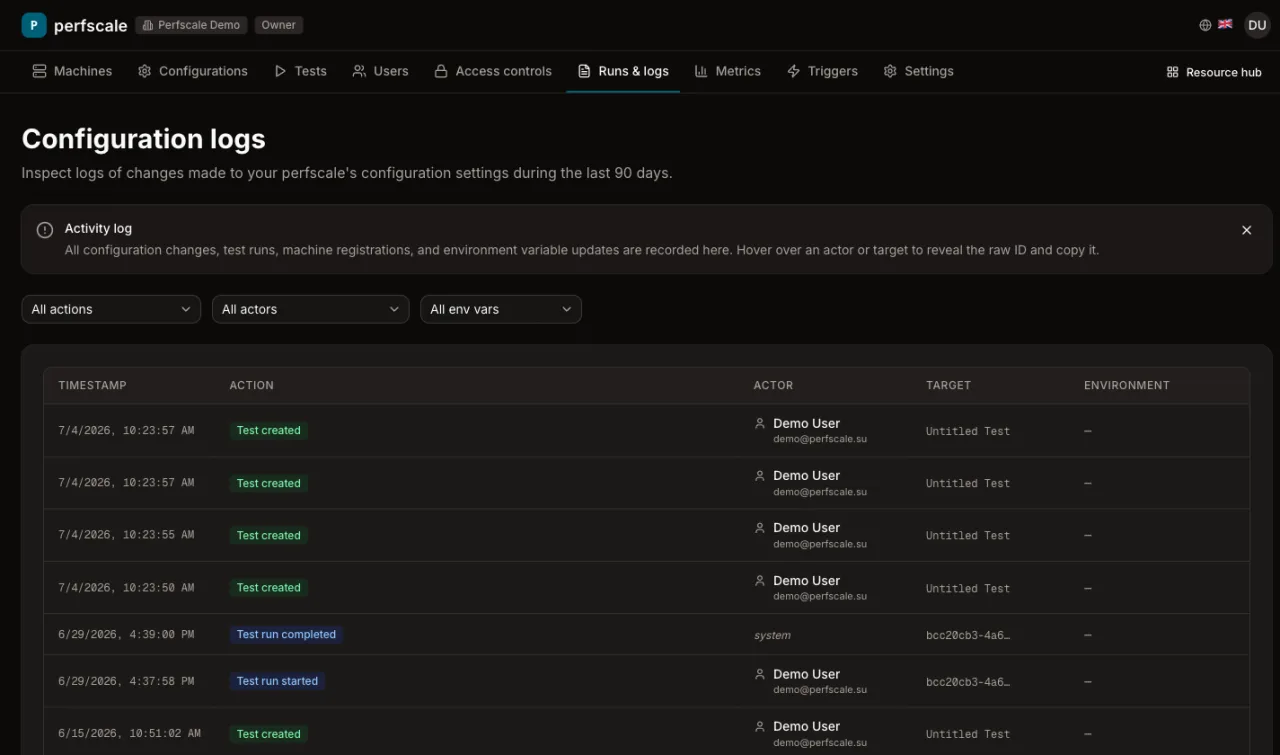
Task: Click the perfscale brand name
Action: pos(91,26)
